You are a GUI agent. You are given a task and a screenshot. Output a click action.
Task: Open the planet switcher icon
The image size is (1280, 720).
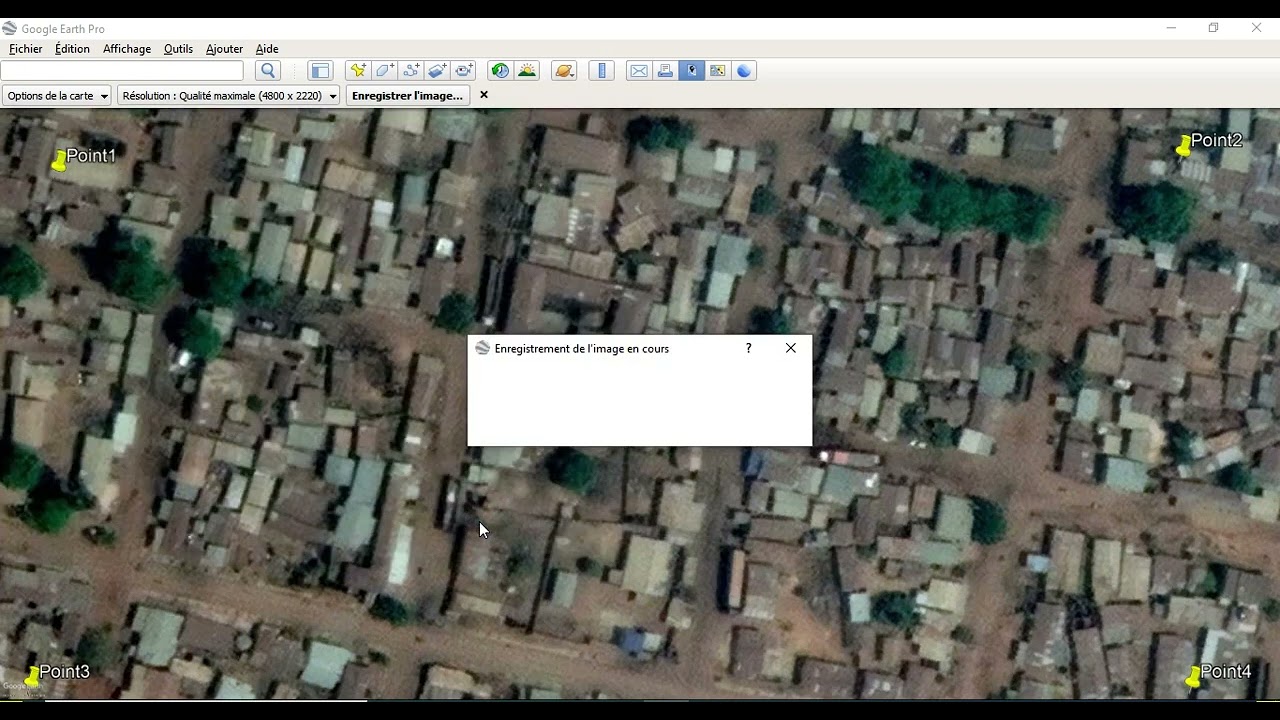pyautogui.click(x=564, y=70)
